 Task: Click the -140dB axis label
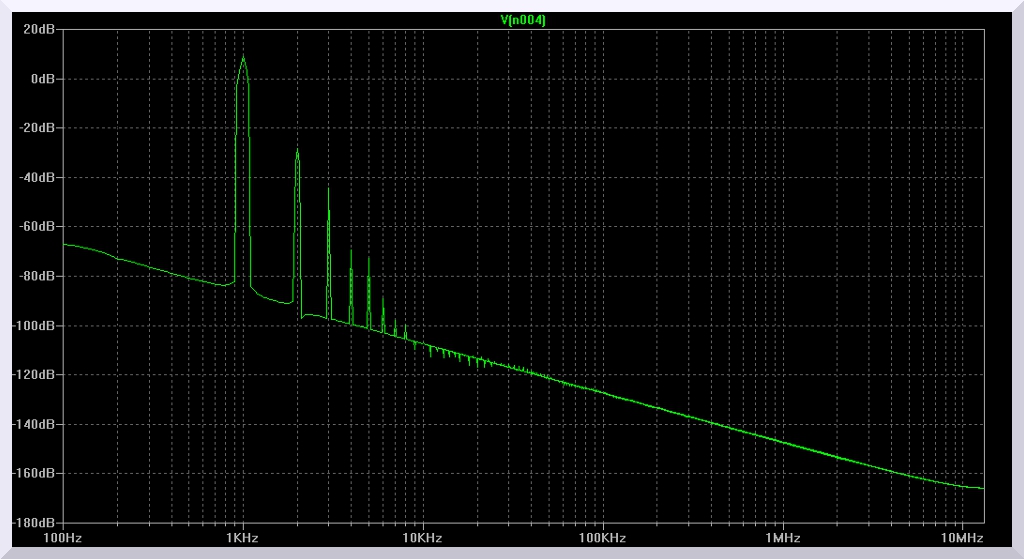click(35, 424)
